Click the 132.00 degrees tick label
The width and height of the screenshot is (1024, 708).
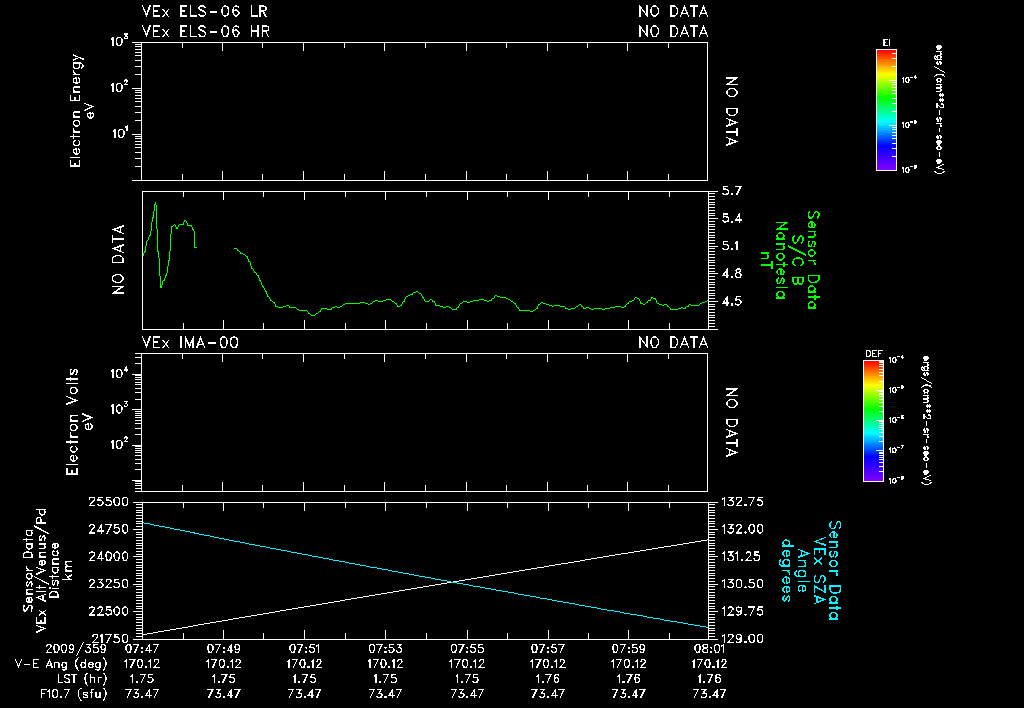[743, 530]
